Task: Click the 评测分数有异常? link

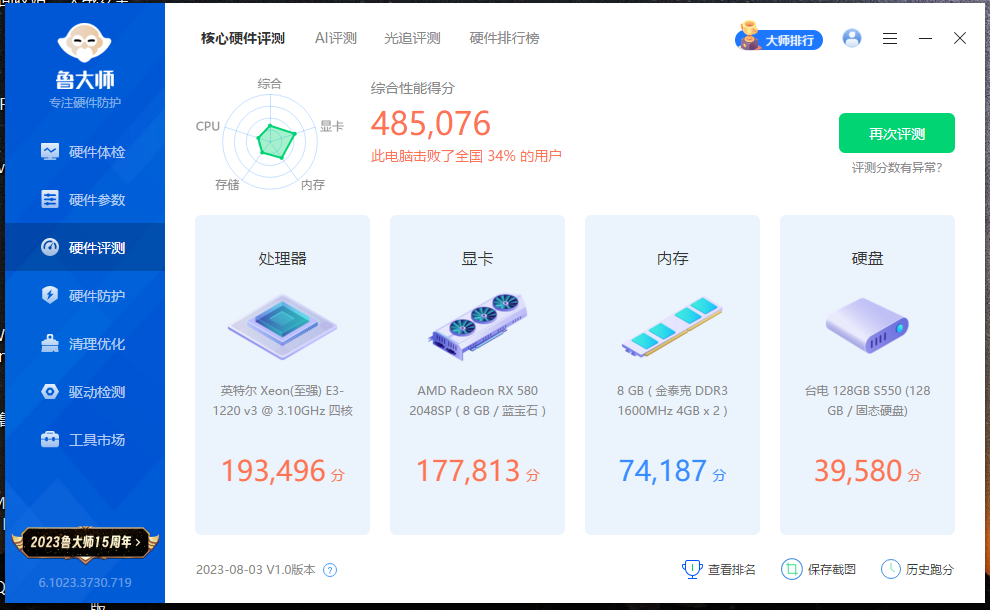Action: (896, 168)
